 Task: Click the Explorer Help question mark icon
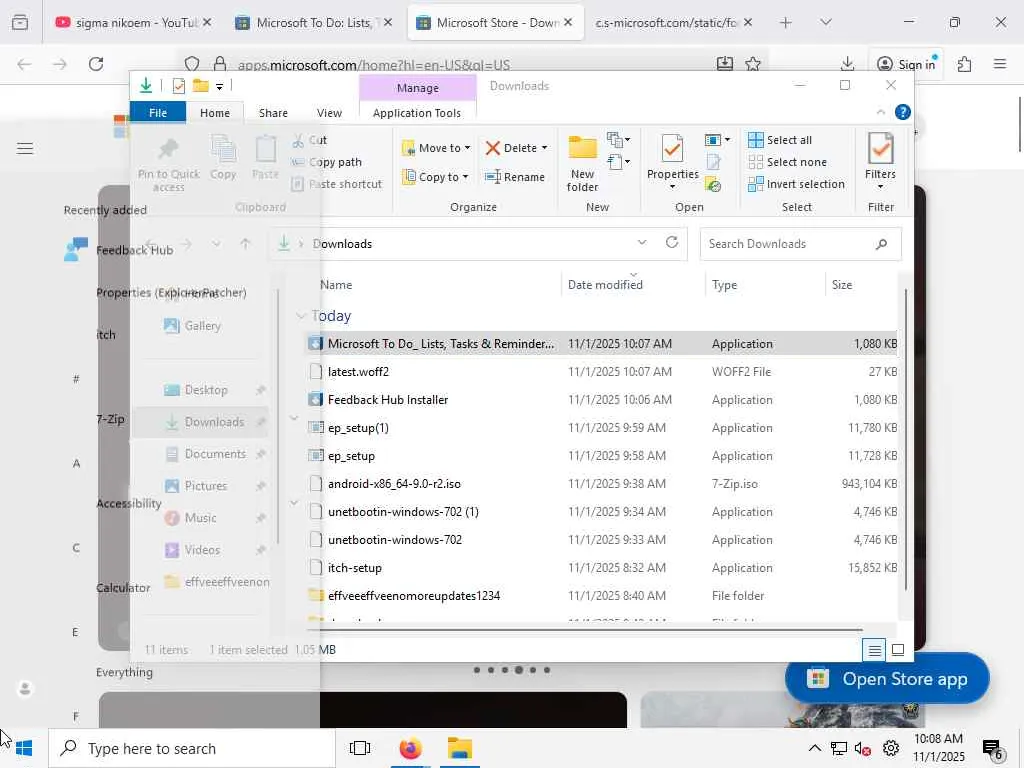(x=903, y=112)
